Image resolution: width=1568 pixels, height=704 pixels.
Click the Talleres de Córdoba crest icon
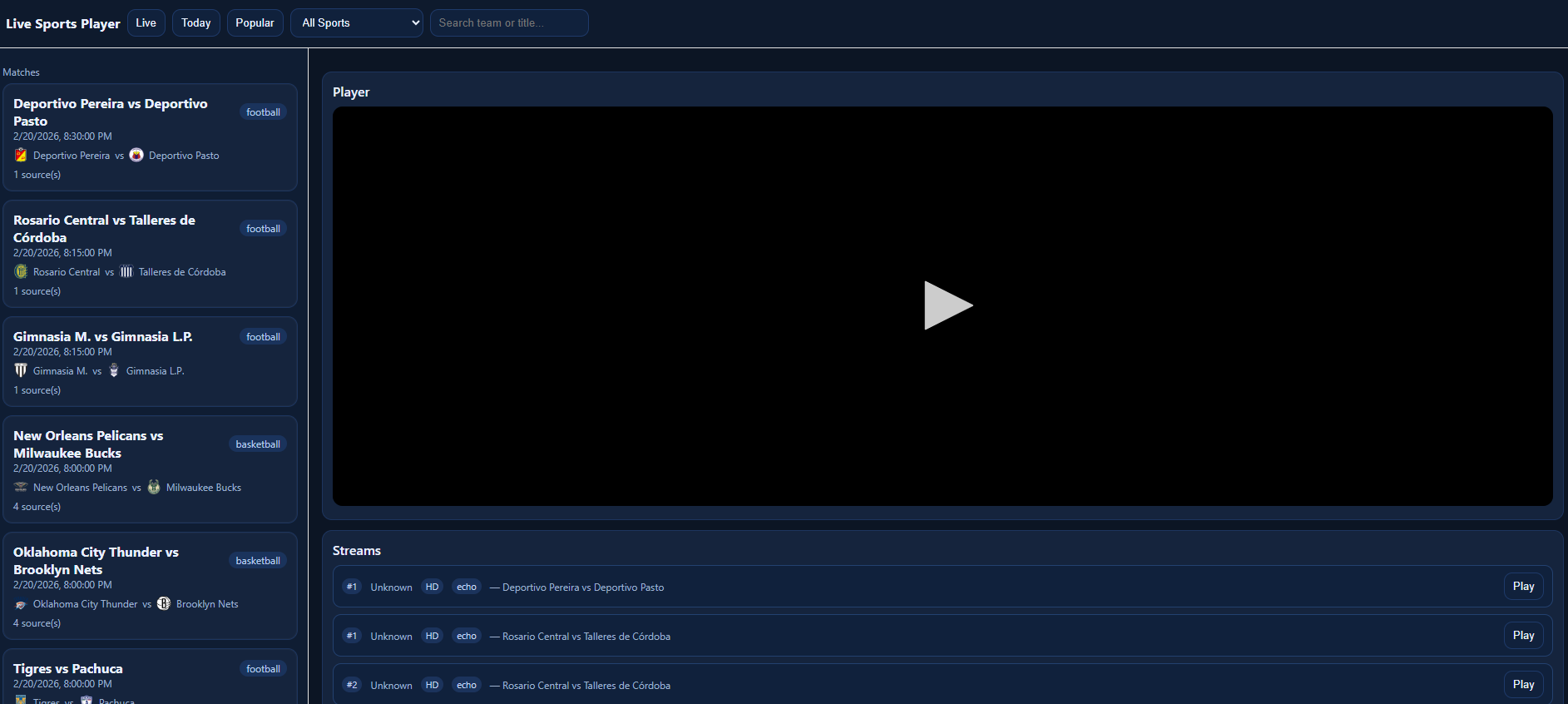(x=126, y=271)
